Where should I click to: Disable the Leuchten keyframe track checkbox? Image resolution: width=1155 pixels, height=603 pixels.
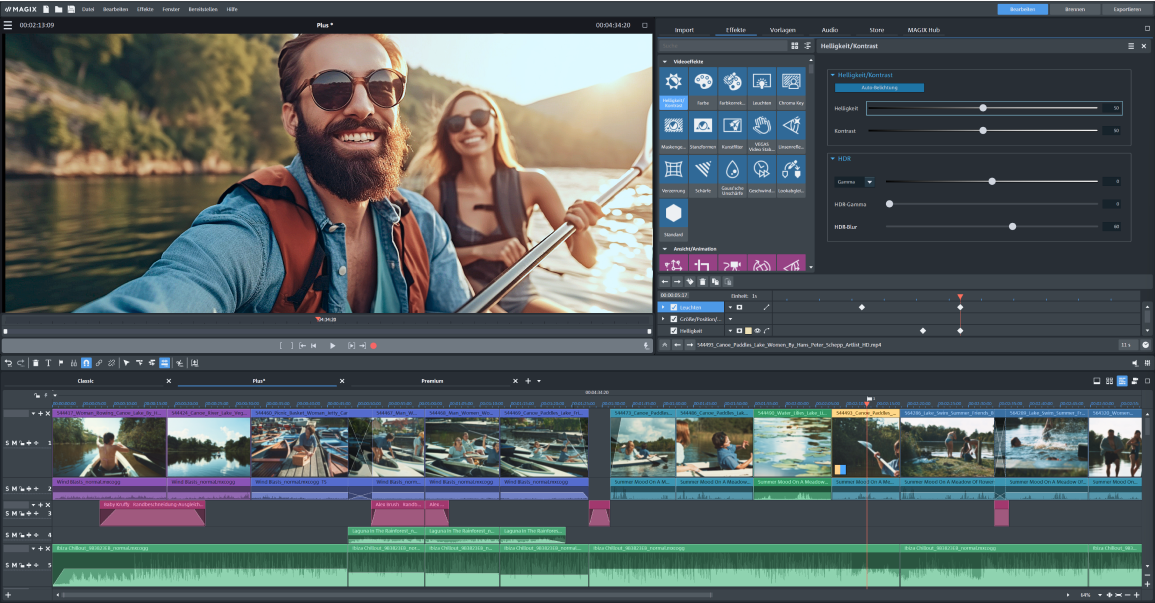point(673,307)
